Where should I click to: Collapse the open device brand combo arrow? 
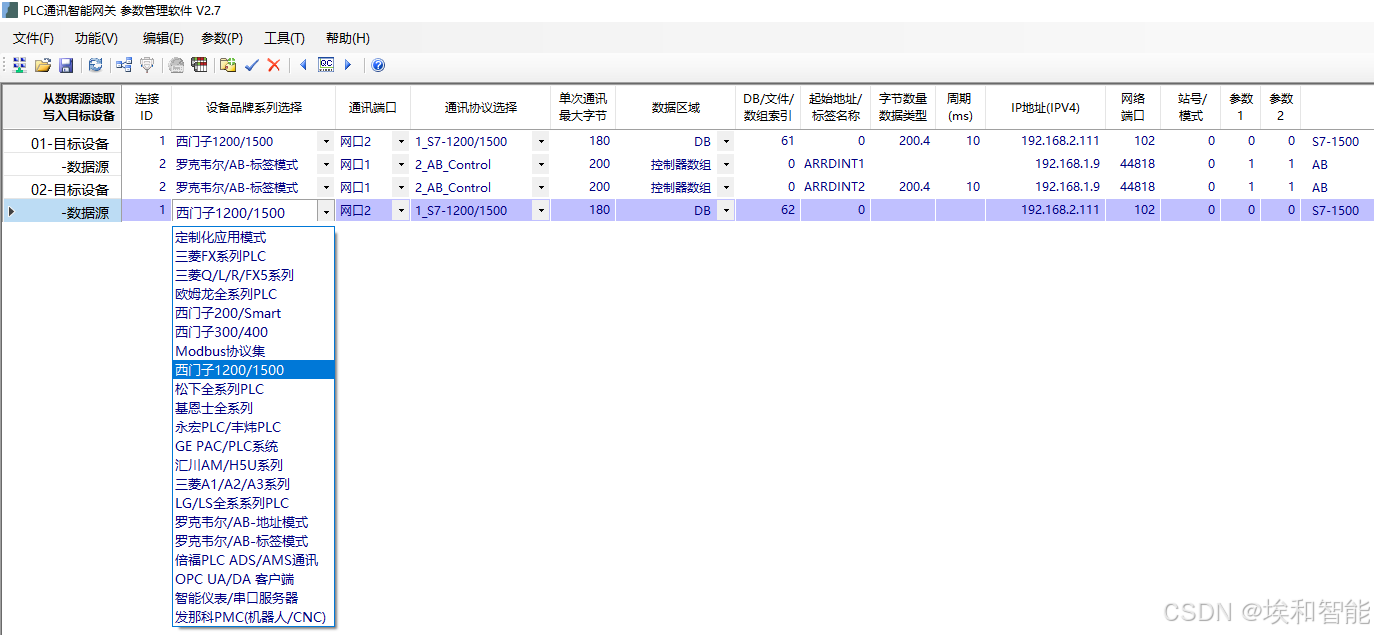[326, 211]
